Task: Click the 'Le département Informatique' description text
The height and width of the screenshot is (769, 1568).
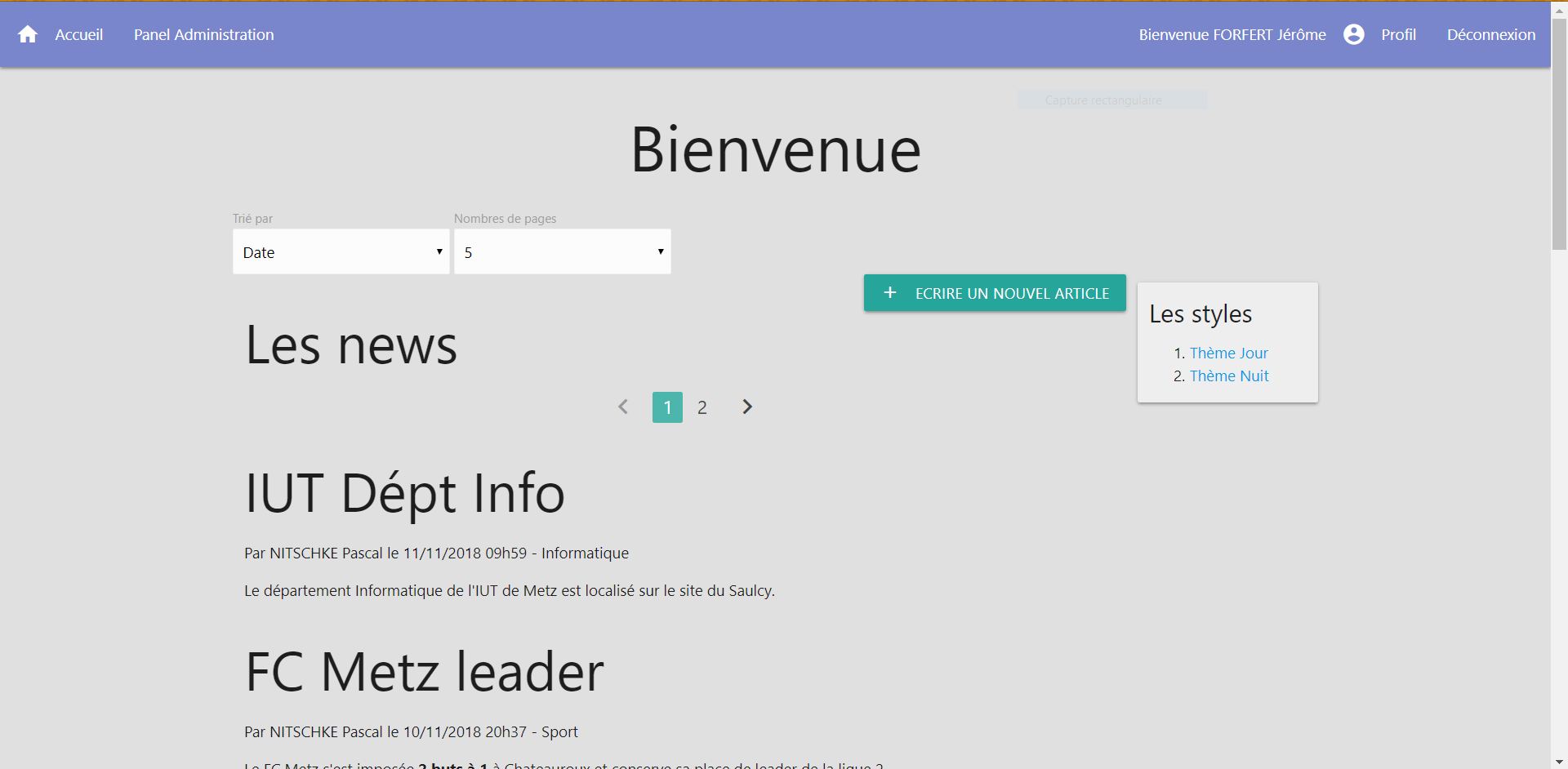Action: (510, 590)
